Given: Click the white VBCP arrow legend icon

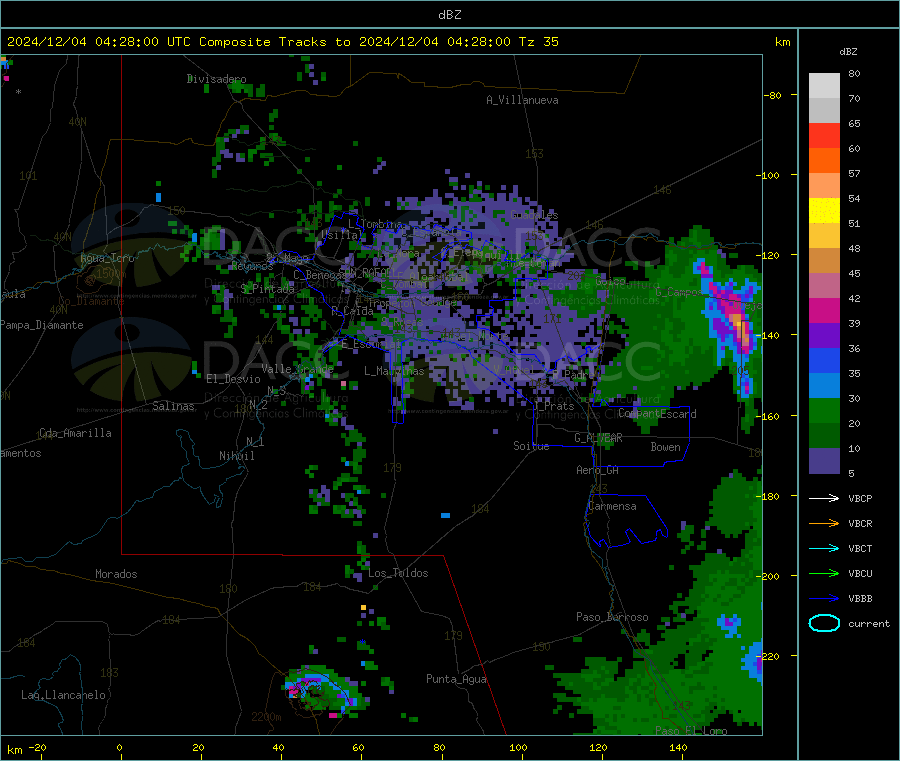Looking at the screenshot, I should pyautogui.click(x=824, y=498).
